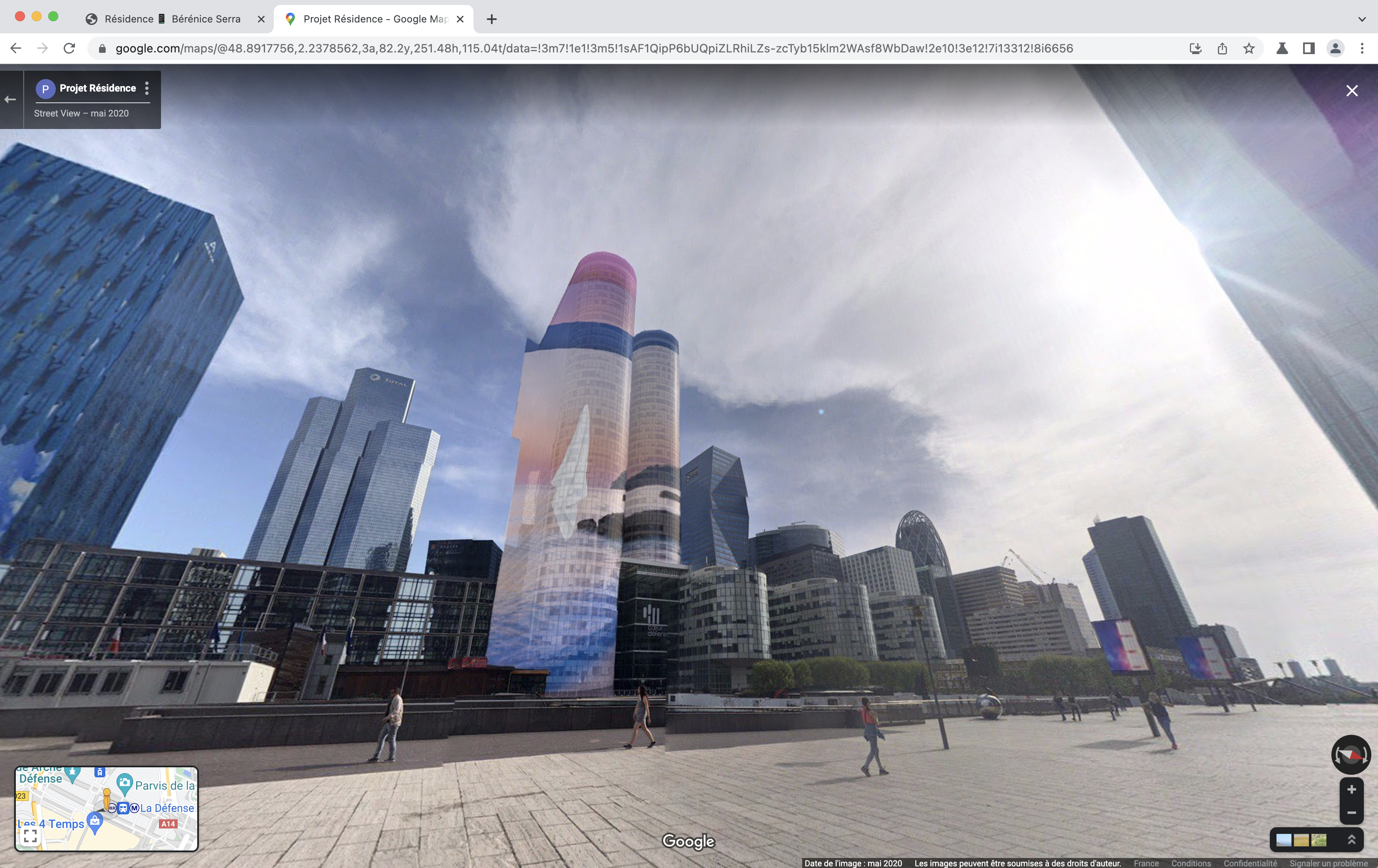Select the first sky photo thumbnail

pyautogui.click(x=1284, y=839)
